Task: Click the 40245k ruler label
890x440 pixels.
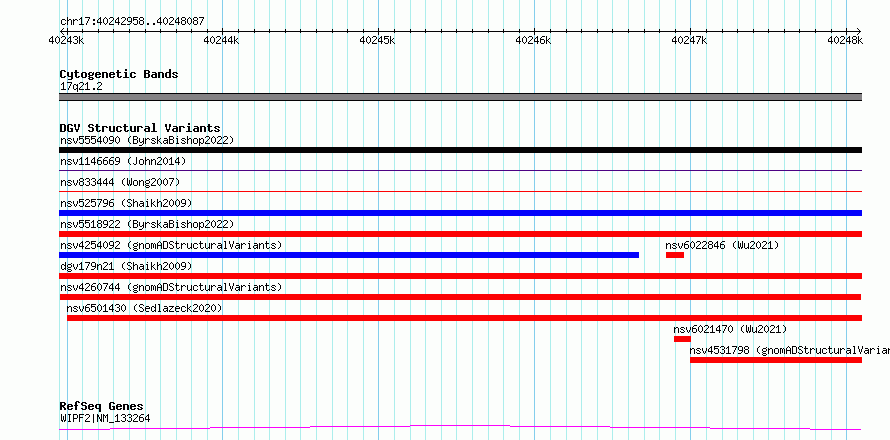Action: tap(378, 40)
